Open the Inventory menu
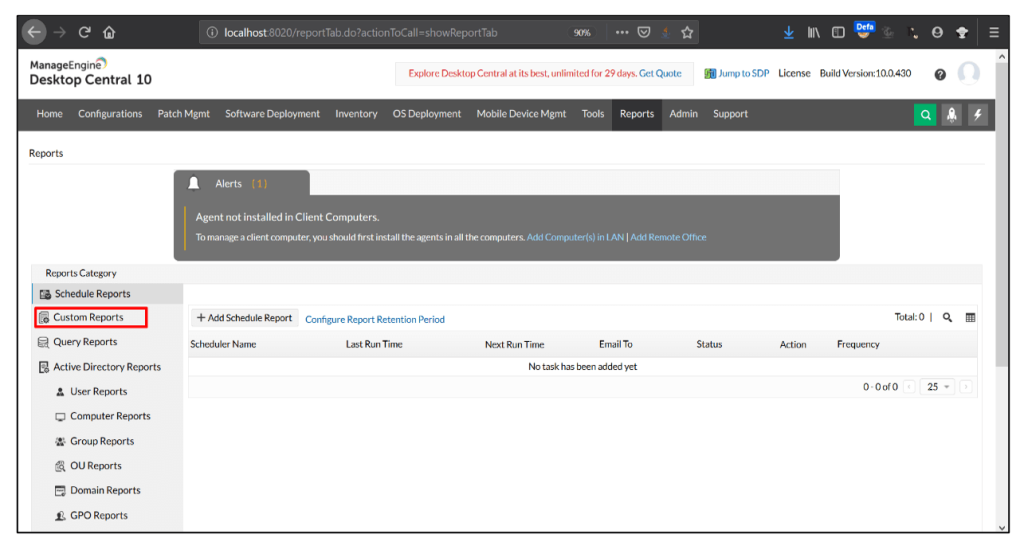Viewport: 1024px width, 550px height. (x=356, y=114)
